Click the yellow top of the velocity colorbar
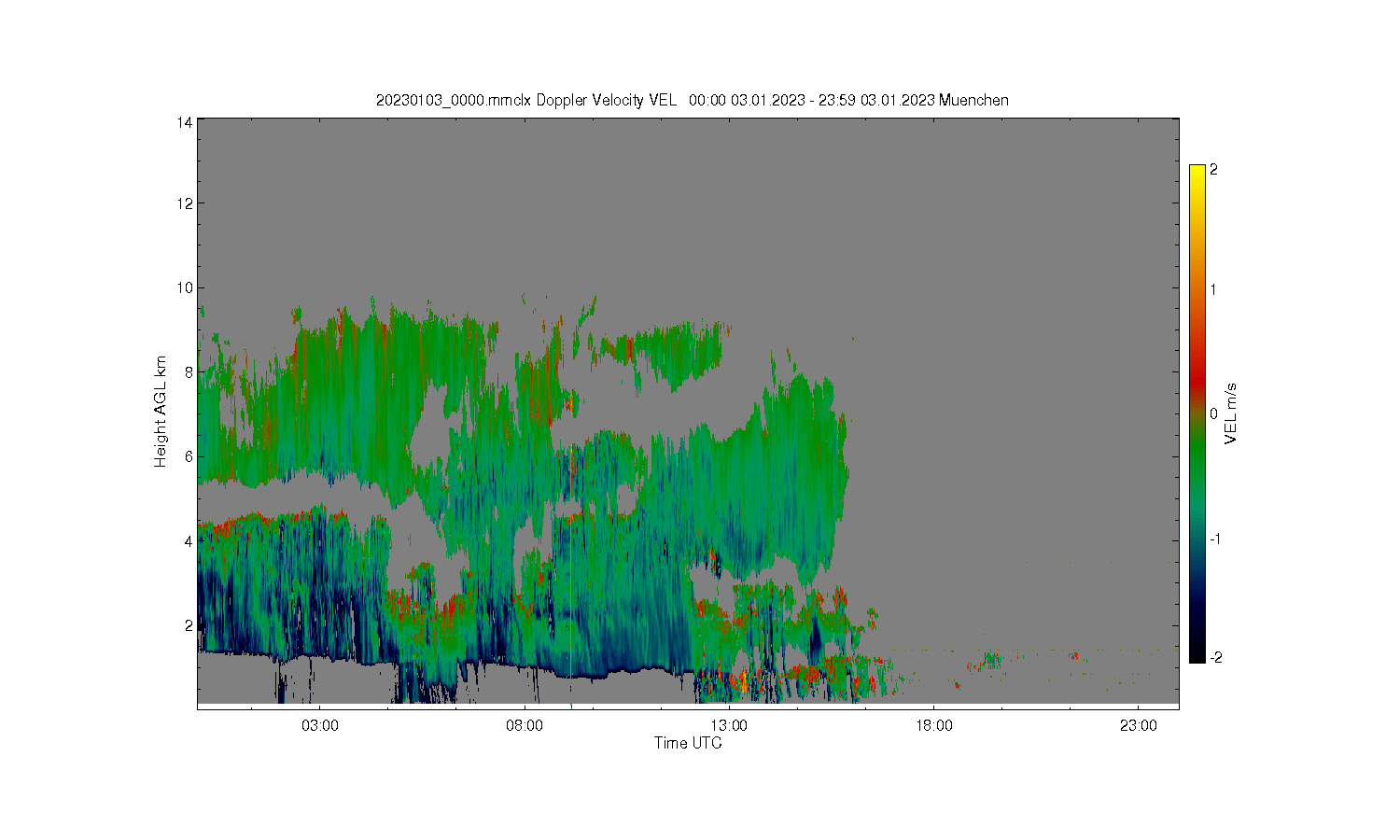 [x=1197, y=173]
